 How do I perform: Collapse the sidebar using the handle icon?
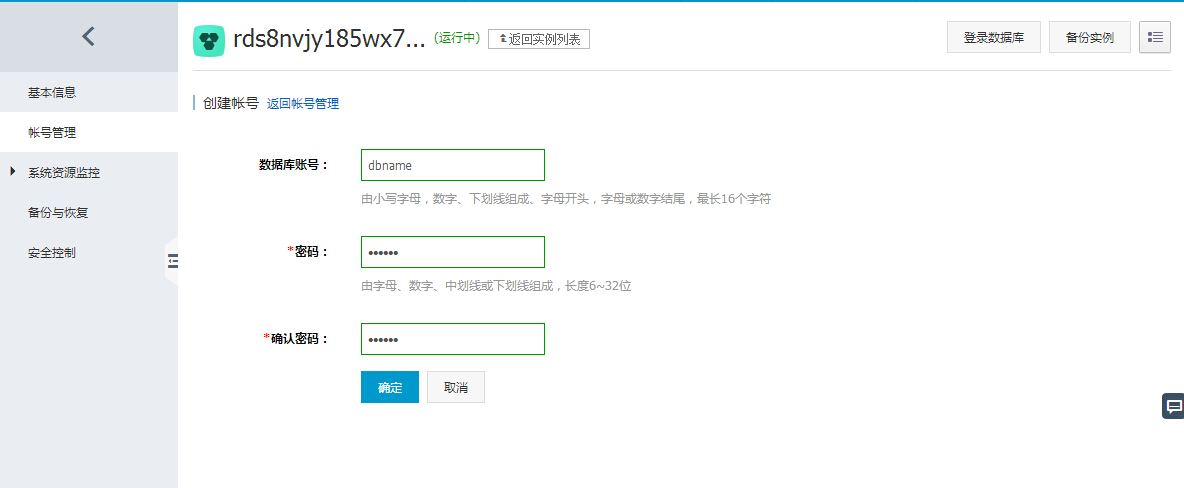click(172, 261)
